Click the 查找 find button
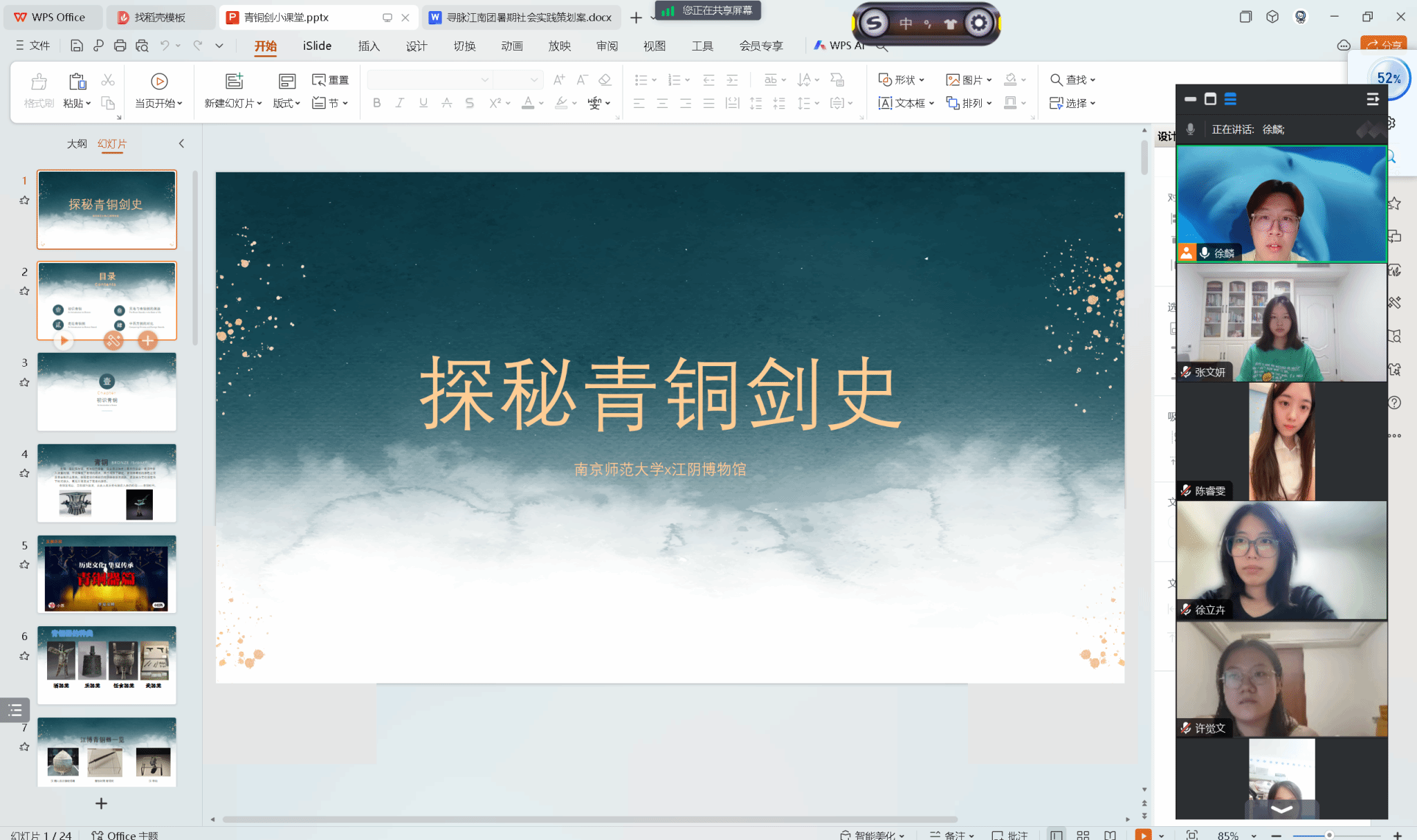 point(1072,80)
